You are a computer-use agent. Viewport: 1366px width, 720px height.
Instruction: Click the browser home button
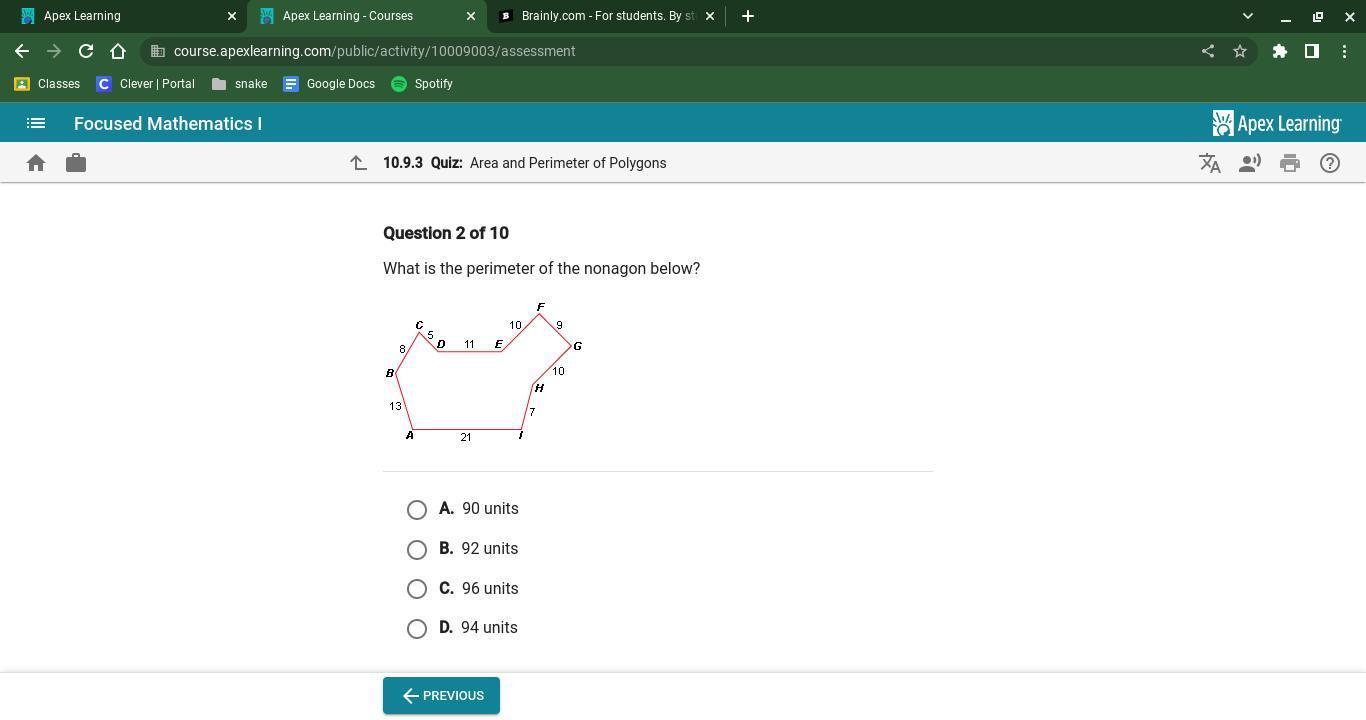118,51
